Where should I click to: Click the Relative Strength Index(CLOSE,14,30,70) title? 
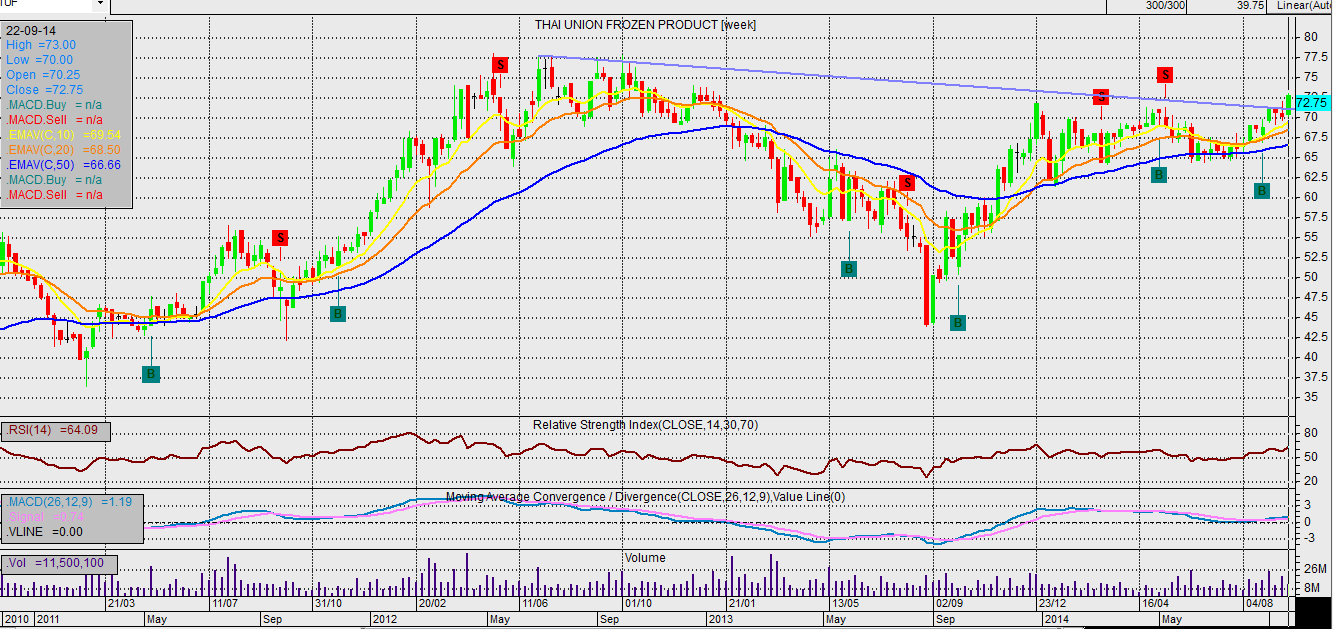coord(645,425)
